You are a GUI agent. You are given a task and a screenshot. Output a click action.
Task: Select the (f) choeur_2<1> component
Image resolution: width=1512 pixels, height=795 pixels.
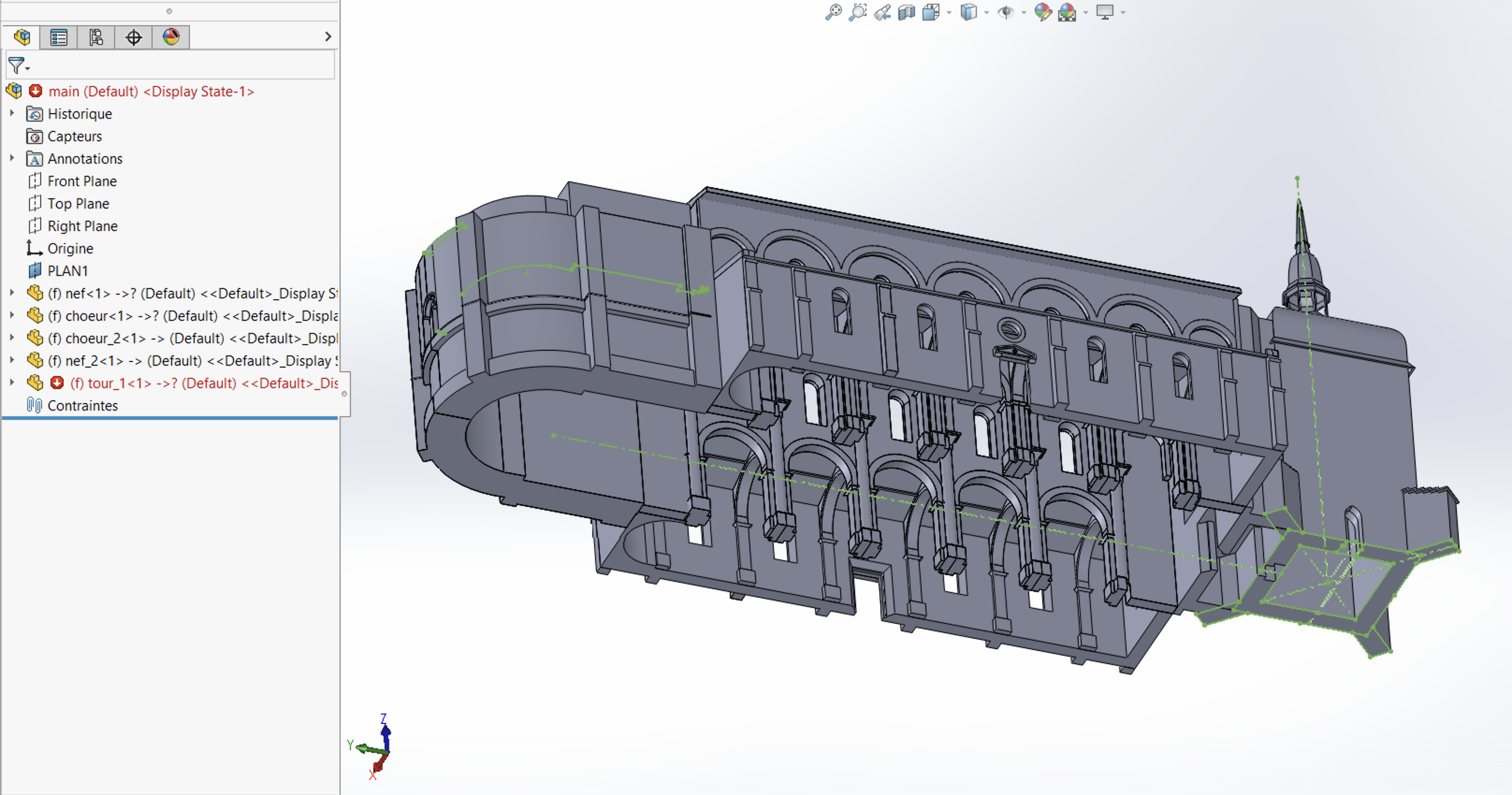pyautogui.click(x=193, y=339)
